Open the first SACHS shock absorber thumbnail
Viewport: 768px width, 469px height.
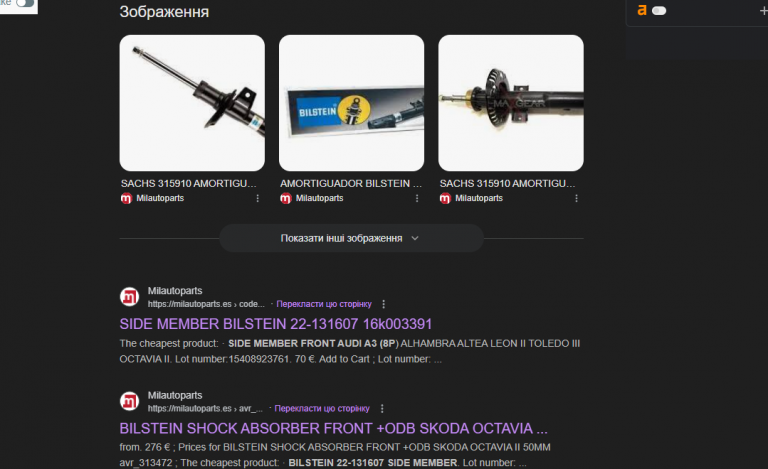point(192,103)
